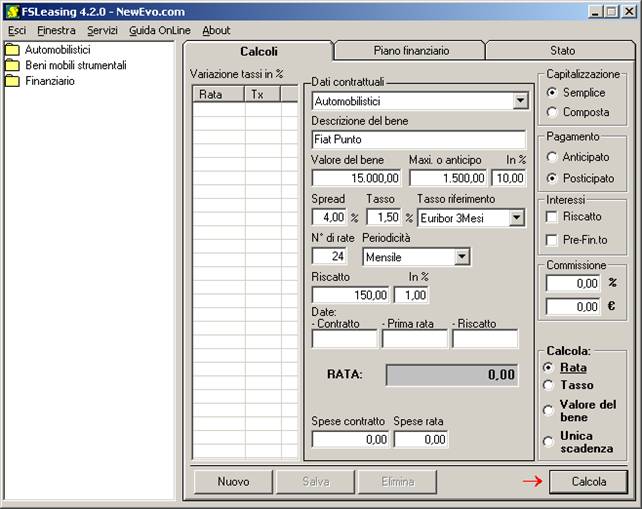Click the Spread field 4,00
Screen dimensions: 642x509
(329, 217)
